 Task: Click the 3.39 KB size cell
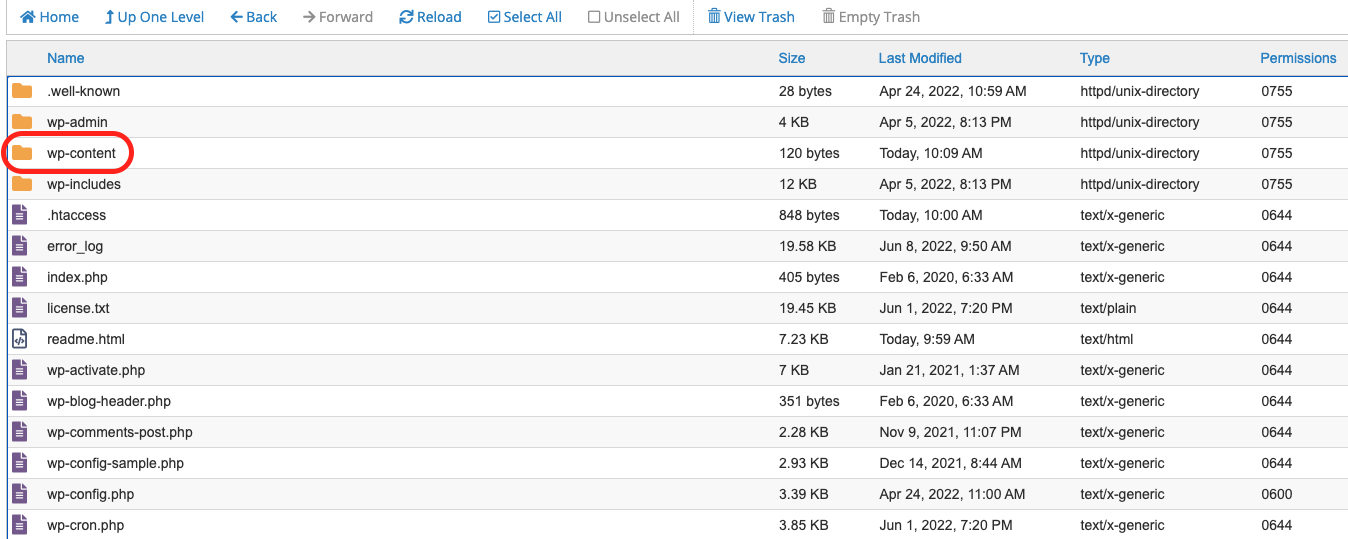tap(804, 494)
